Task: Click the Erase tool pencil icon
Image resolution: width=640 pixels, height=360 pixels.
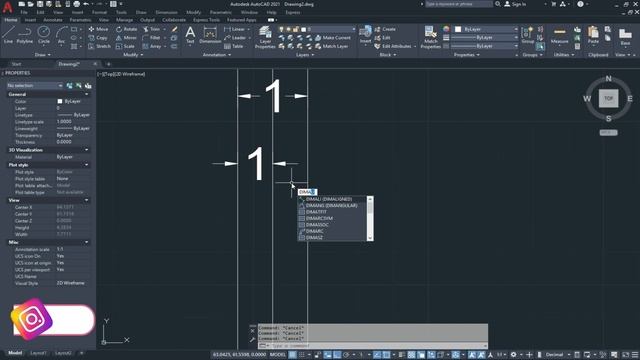Action: click(x=175, y=29)
